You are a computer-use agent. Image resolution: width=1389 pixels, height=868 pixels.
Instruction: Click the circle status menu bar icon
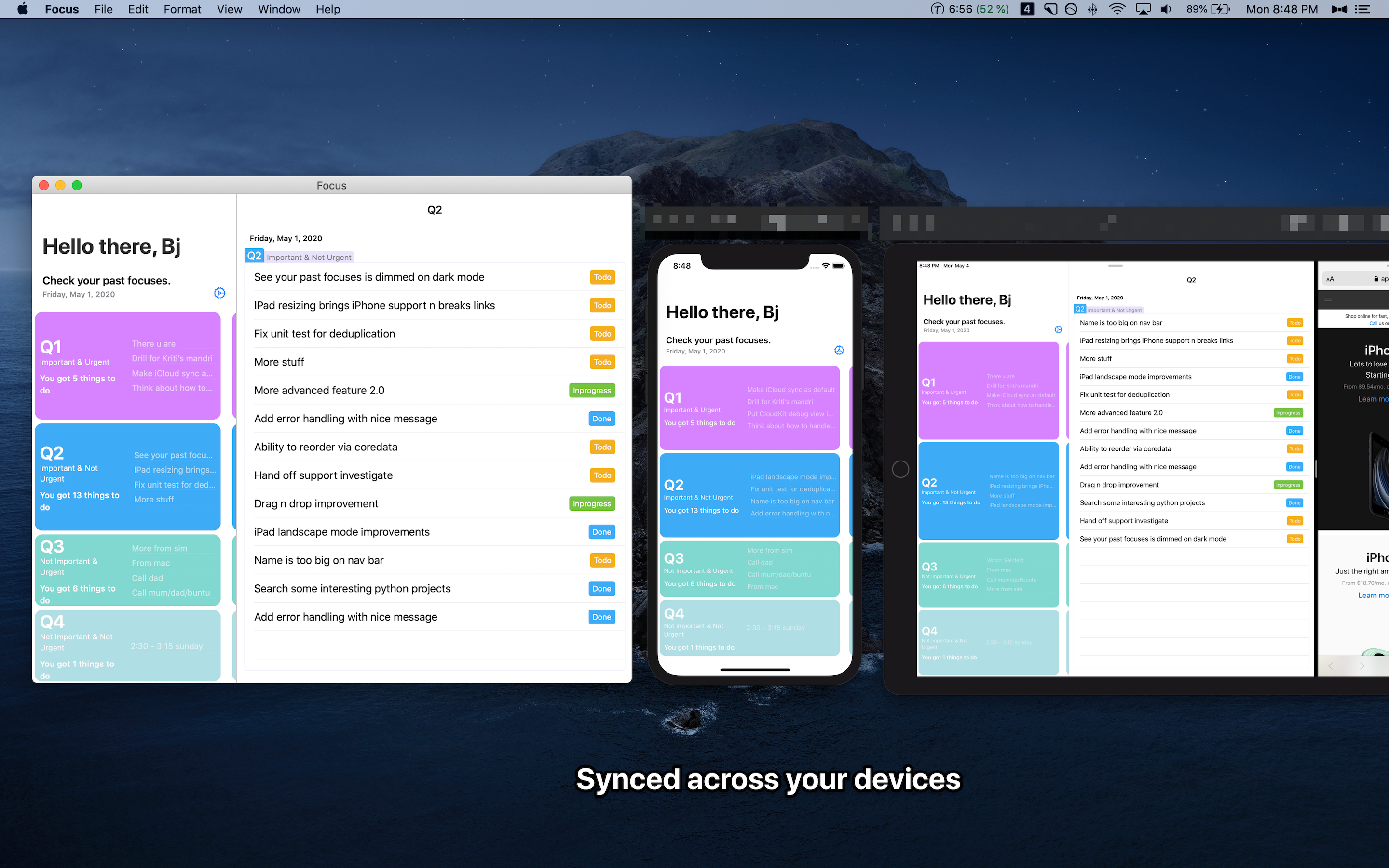point(1071,9)
